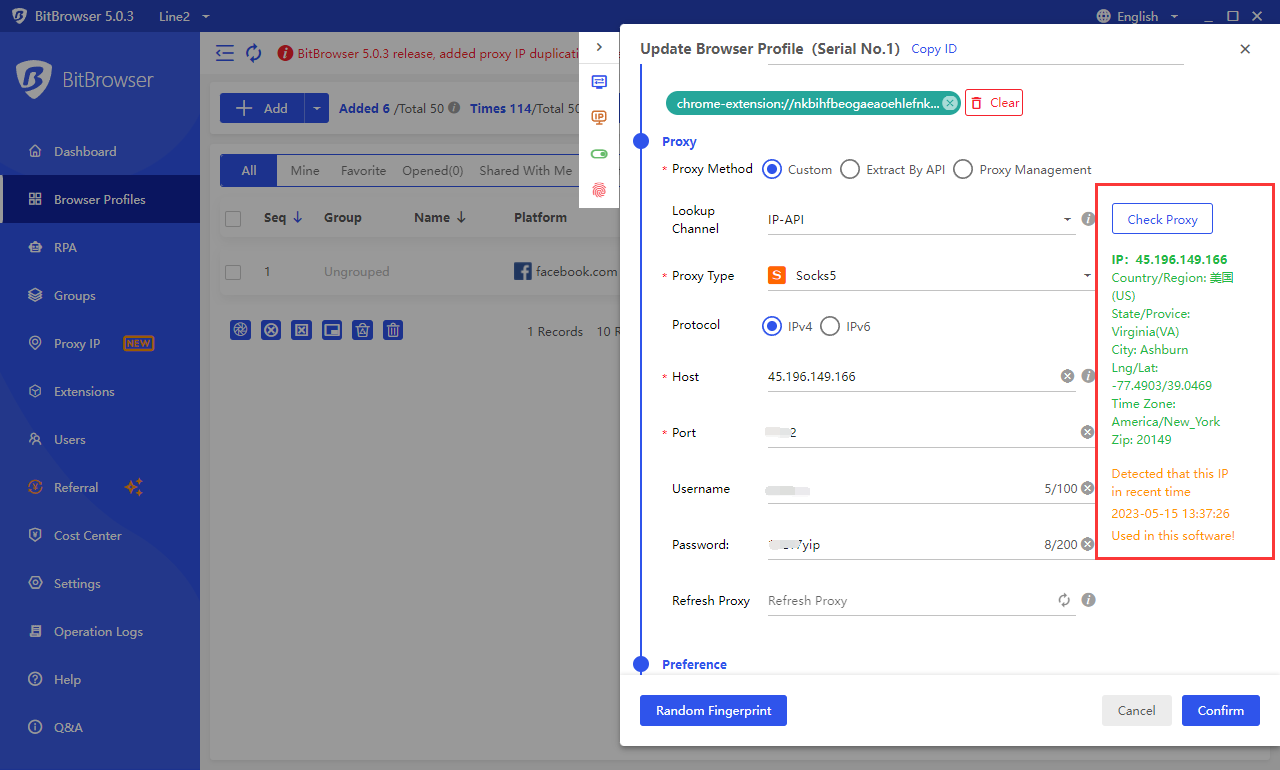Click the red fingerprint icon
Image resolution: width=1280 pixels, height=770 pixels.
coord(599,189)
